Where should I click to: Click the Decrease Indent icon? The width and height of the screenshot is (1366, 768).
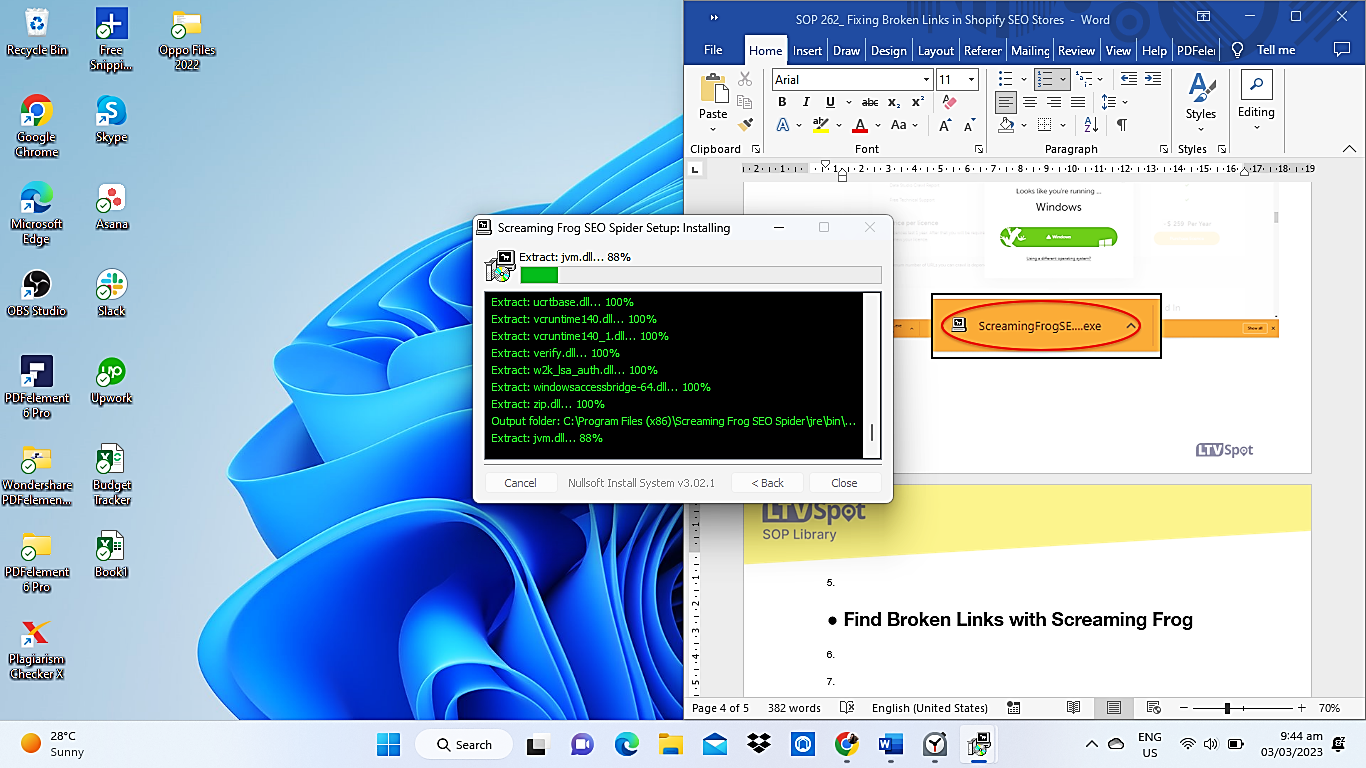[x=1128, y=79]
